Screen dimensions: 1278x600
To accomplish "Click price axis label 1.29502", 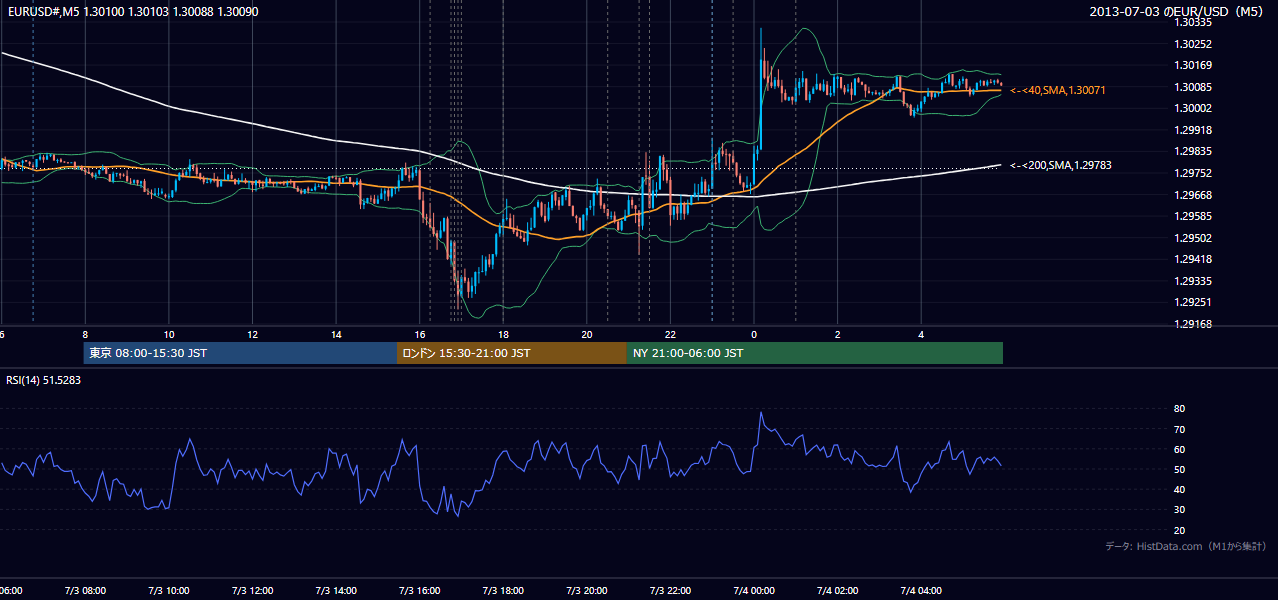I will (1193, 238).
